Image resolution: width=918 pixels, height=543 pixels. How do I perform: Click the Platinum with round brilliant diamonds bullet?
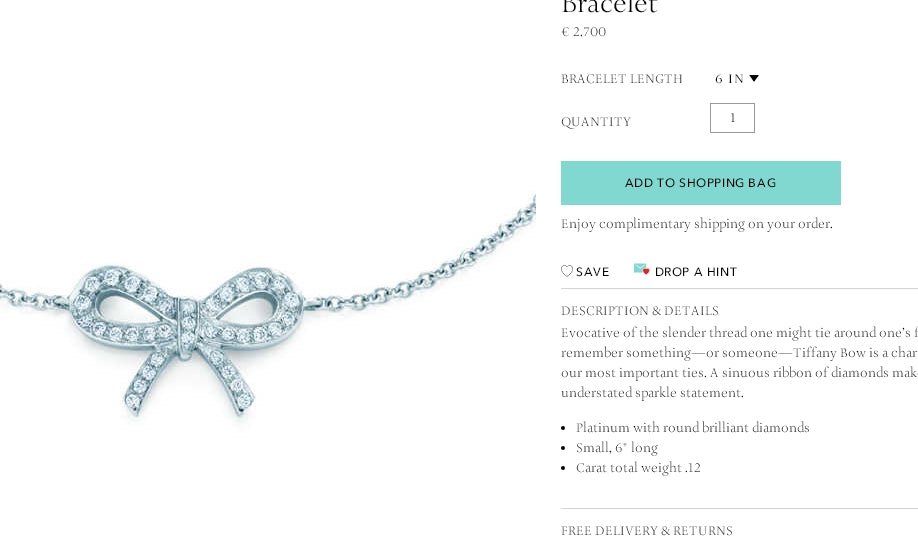693,428
